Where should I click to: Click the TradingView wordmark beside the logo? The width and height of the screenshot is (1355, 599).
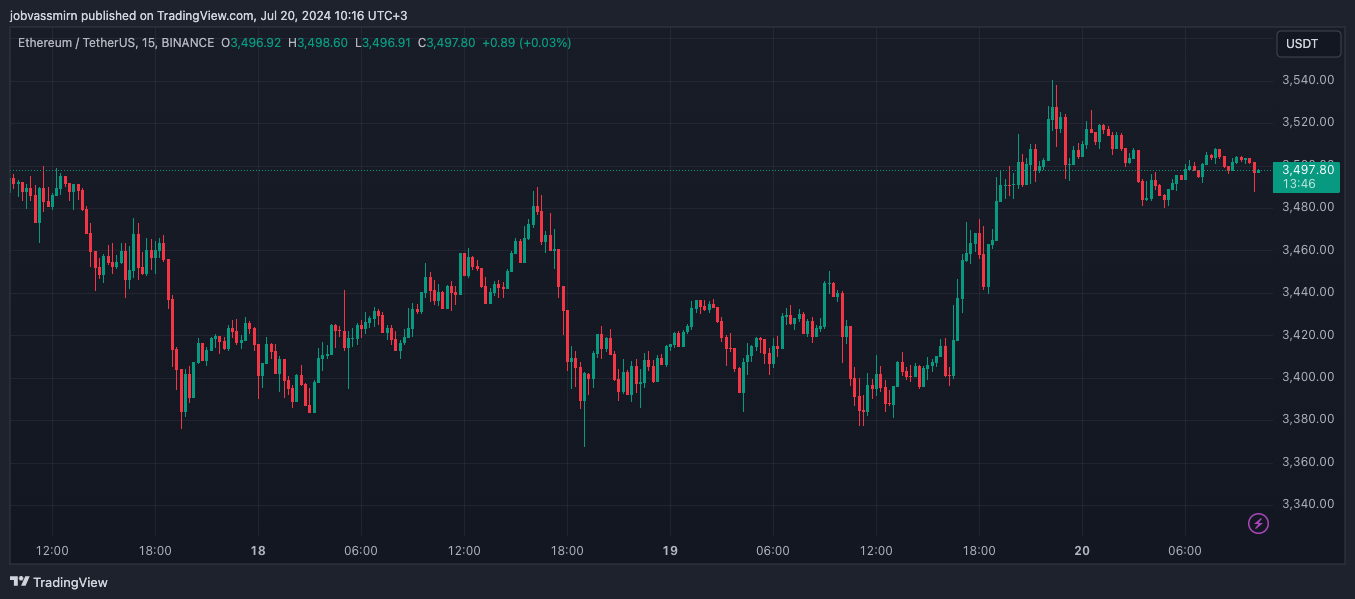70,582
